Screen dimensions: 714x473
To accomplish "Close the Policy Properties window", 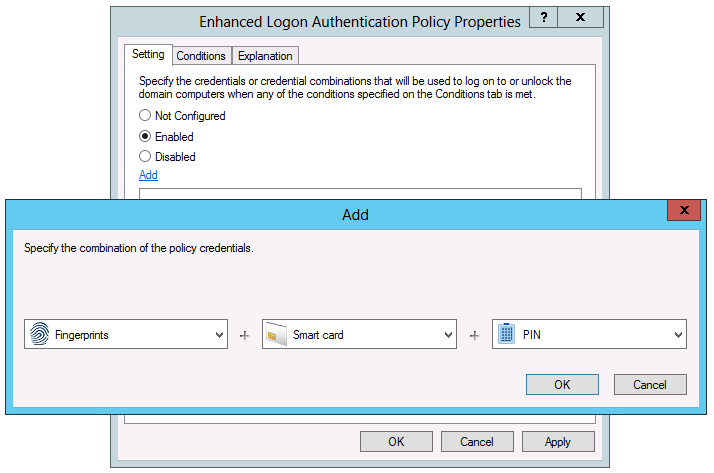I will (580, 19).
